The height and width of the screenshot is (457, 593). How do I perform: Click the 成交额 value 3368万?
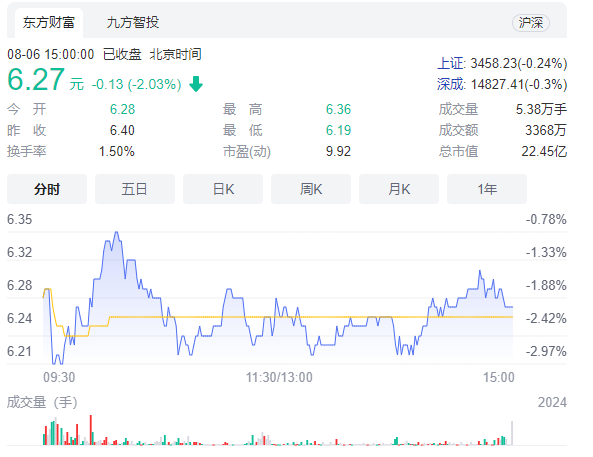click(546, 131)
